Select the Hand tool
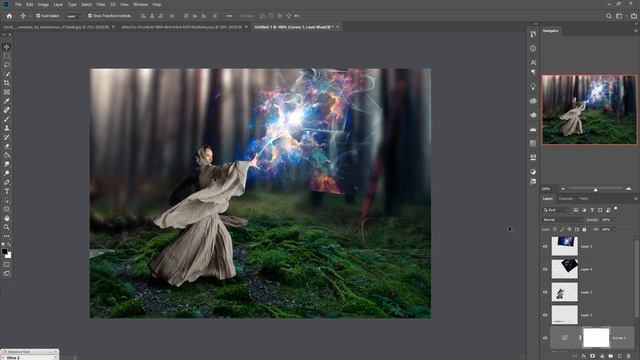640x360 pixels. (7, 218)
